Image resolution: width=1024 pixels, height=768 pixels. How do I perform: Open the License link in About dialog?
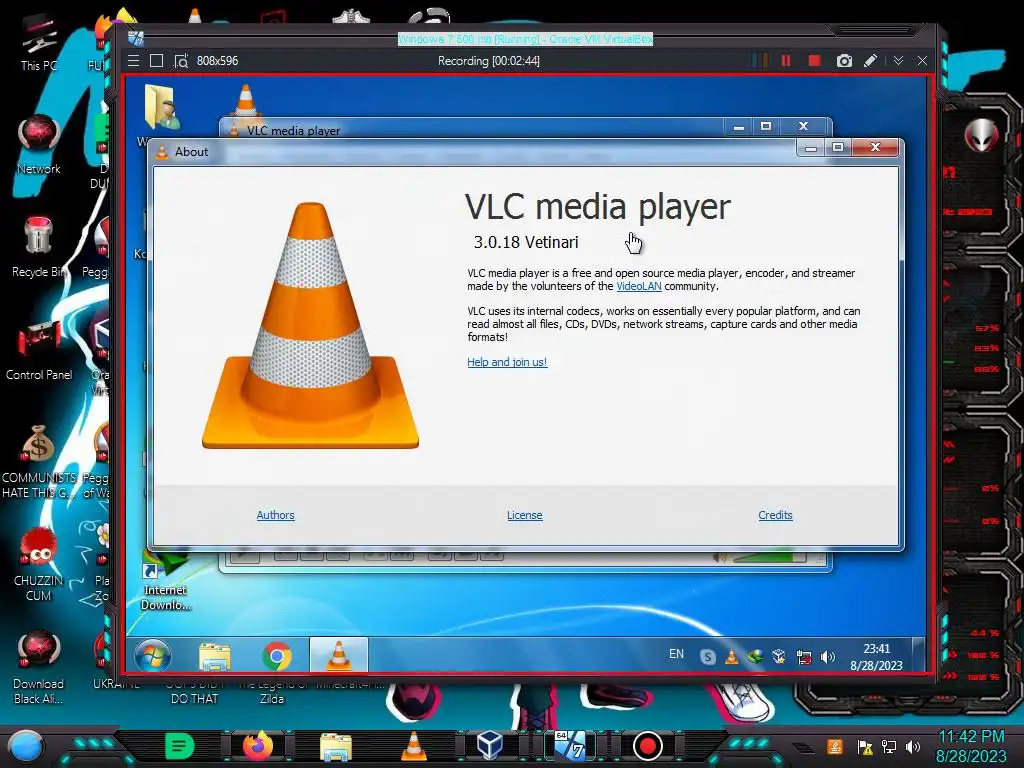(524, 515)
